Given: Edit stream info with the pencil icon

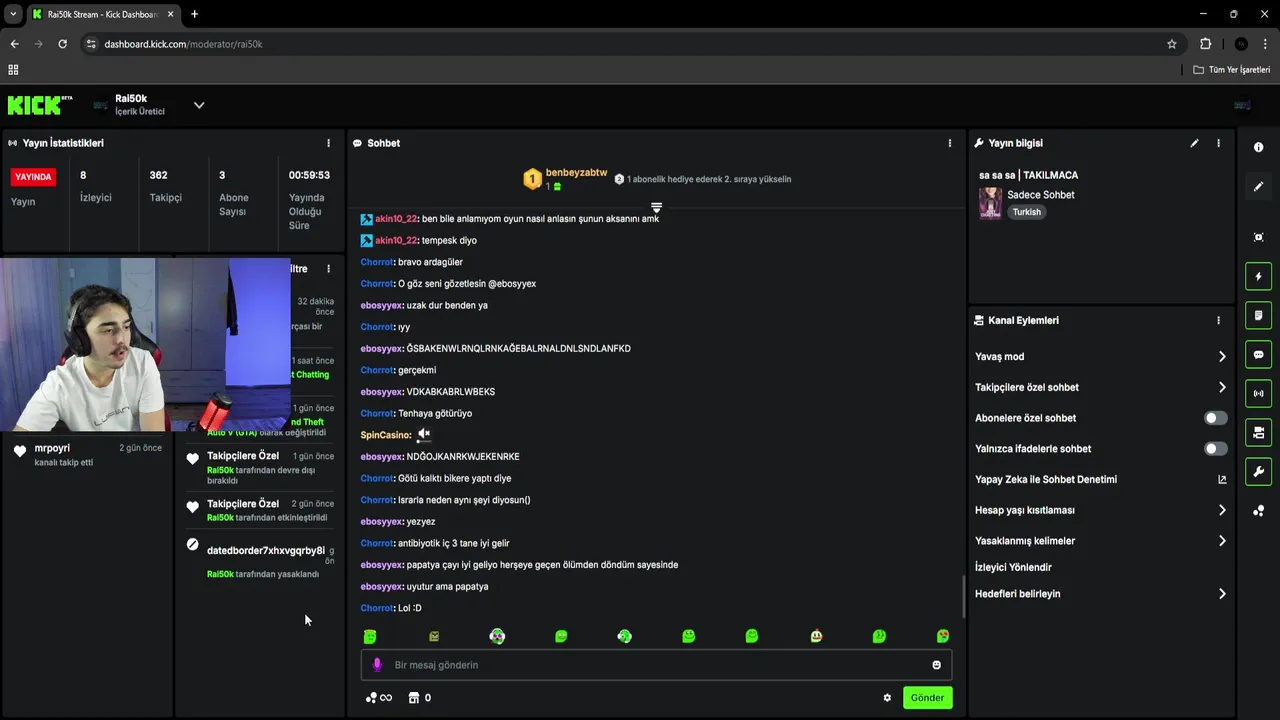Looking at the screenshot, I should tap(1194, 143).
